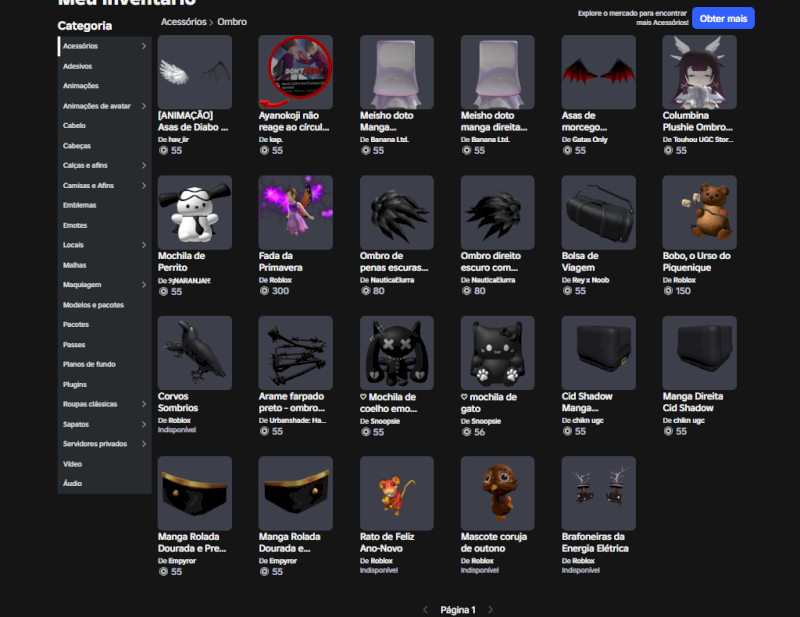Open the mochila de gato thumbnail
Screen dimensions: 800x617
[x=497, y=353]
